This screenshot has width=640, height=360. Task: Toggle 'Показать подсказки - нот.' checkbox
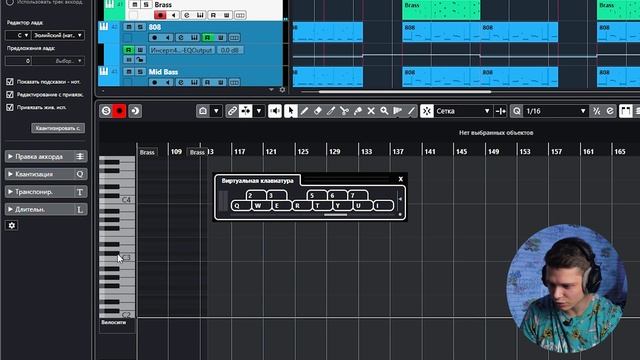[x=10, y=82]
